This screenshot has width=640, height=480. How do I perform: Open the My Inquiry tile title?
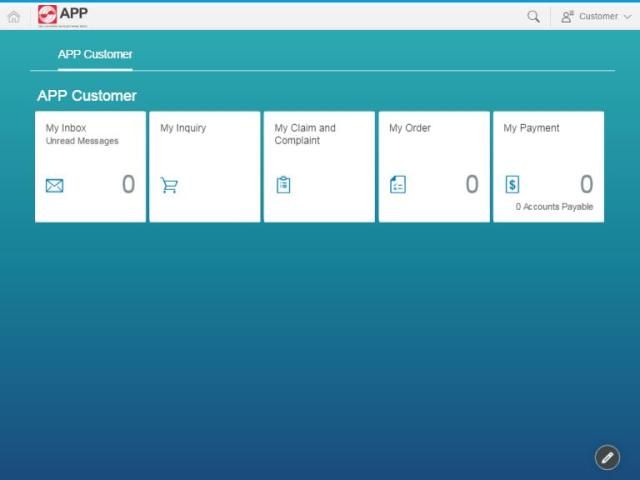point(183,128)
